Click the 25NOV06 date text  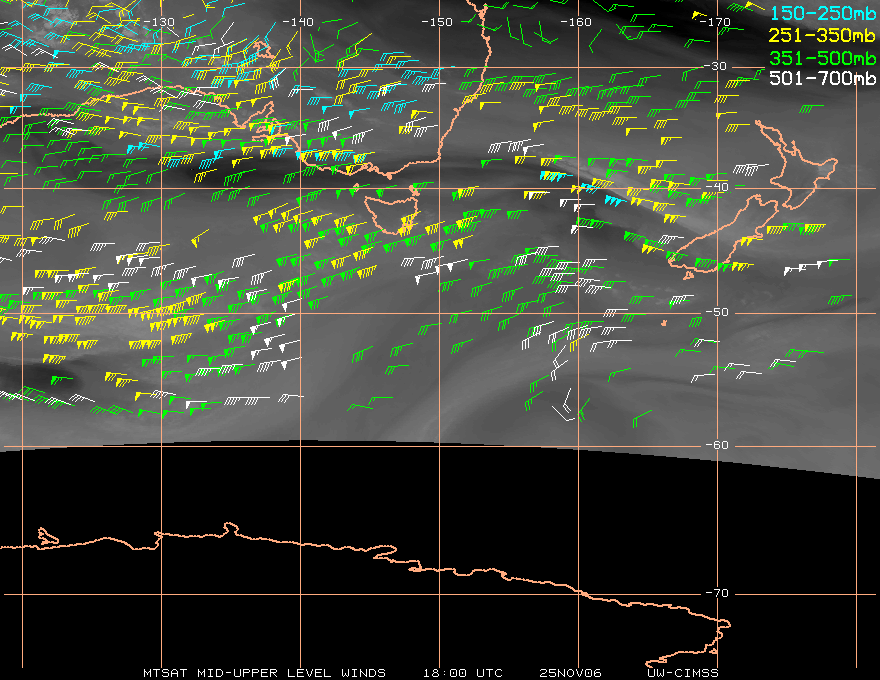[570, 673]
